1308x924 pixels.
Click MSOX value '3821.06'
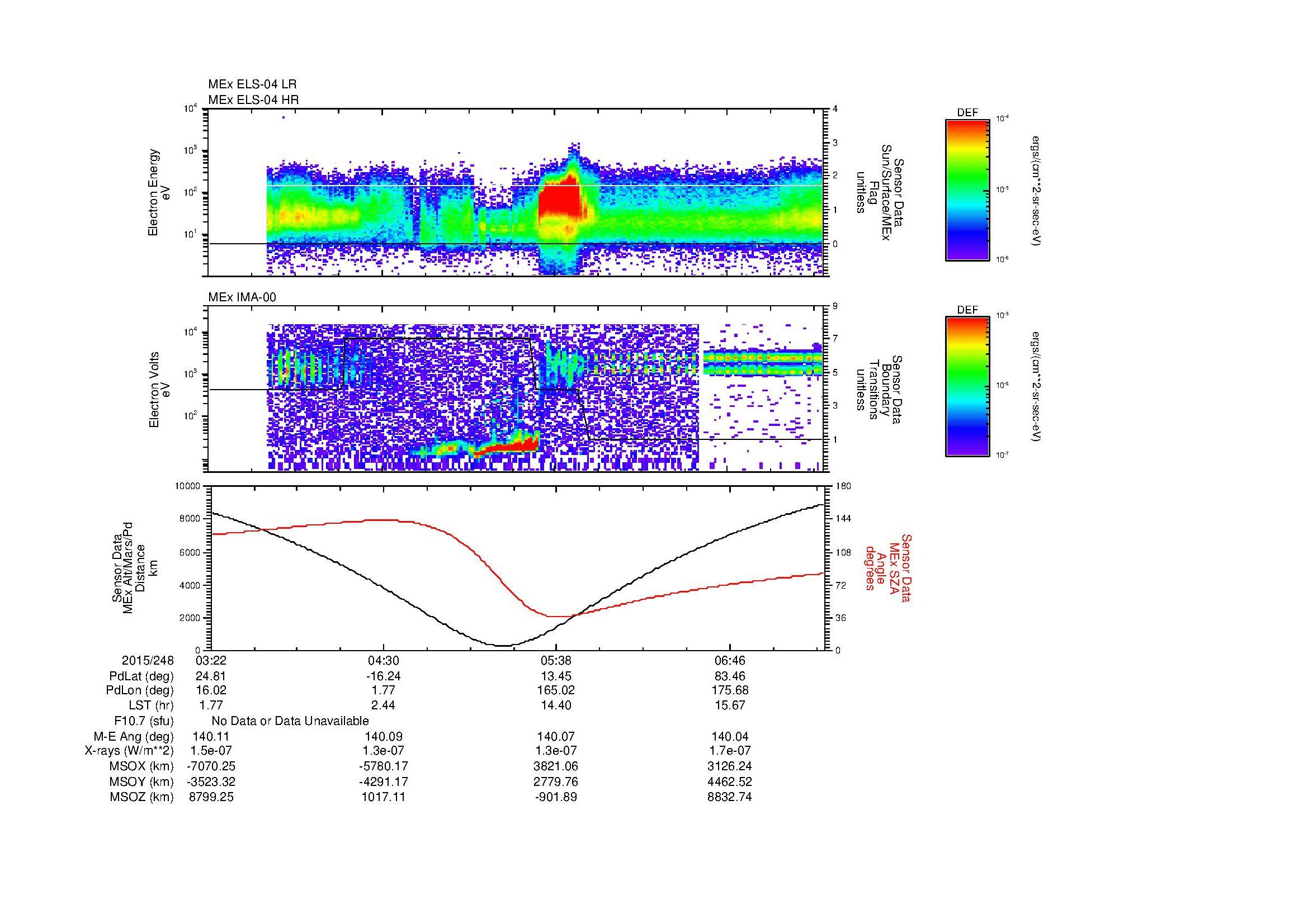pos(556,766)
